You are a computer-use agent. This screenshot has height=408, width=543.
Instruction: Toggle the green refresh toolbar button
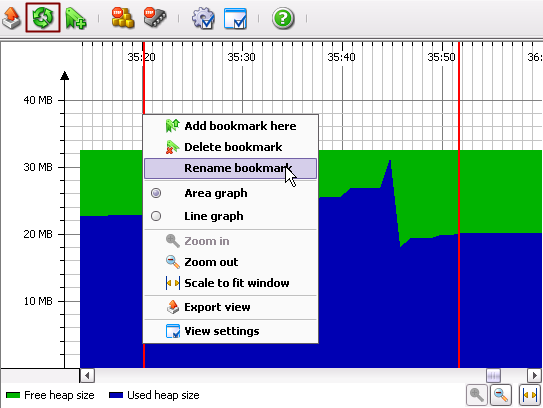pos(43,18)
